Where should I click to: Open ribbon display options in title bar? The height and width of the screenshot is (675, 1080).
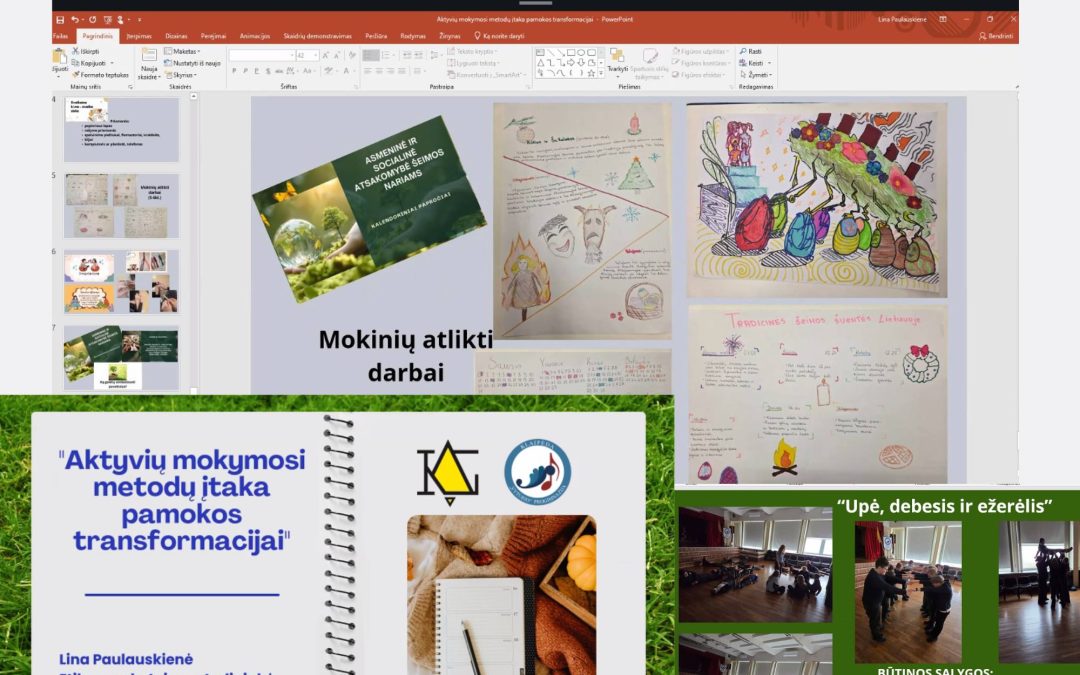(x=943, y=19)
